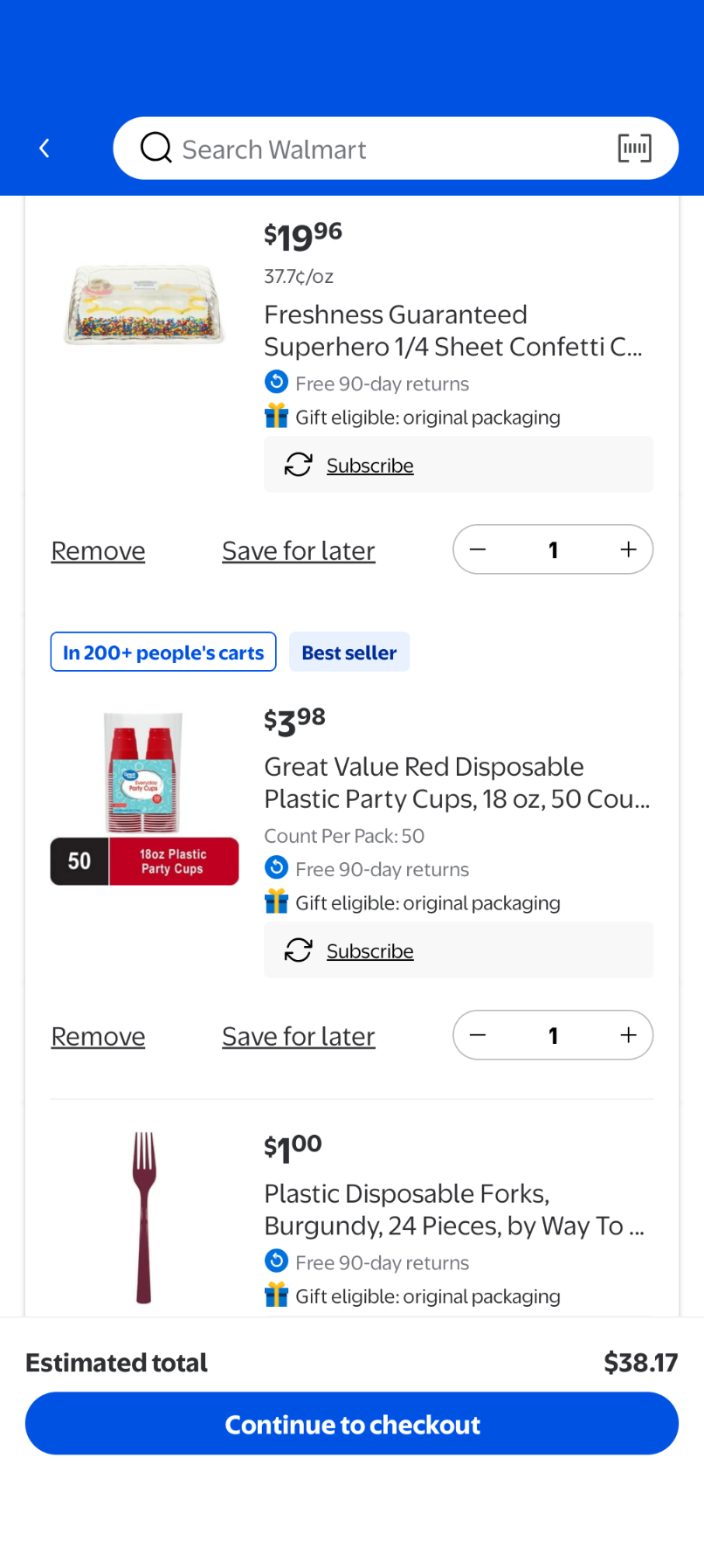Tap the back arrow icon

pos(45,149)
